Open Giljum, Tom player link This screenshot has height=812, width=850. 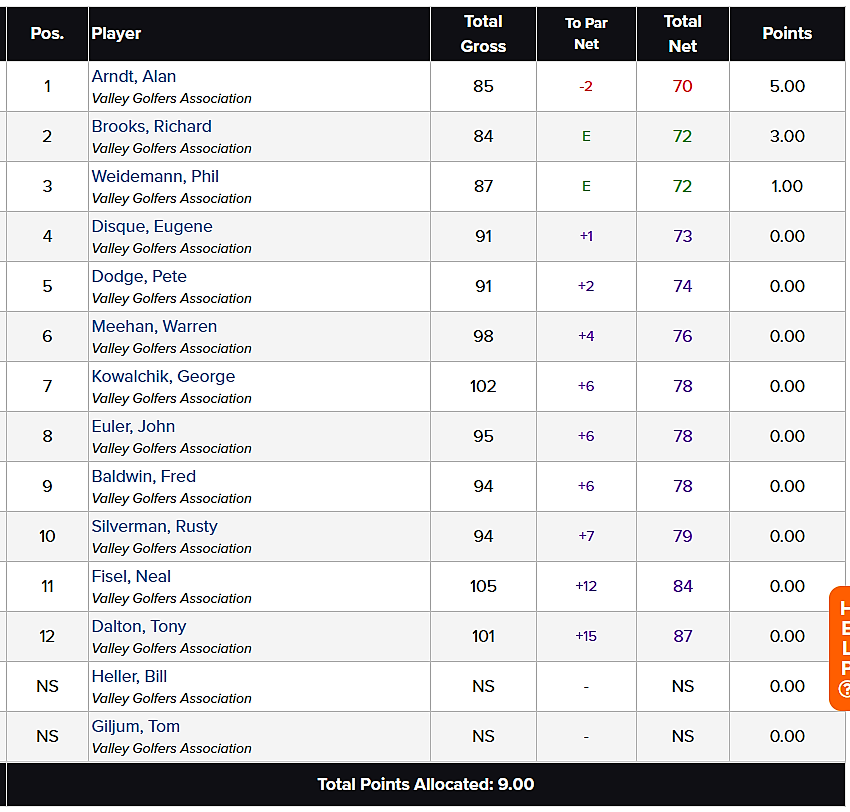click(x=136, y=726)
